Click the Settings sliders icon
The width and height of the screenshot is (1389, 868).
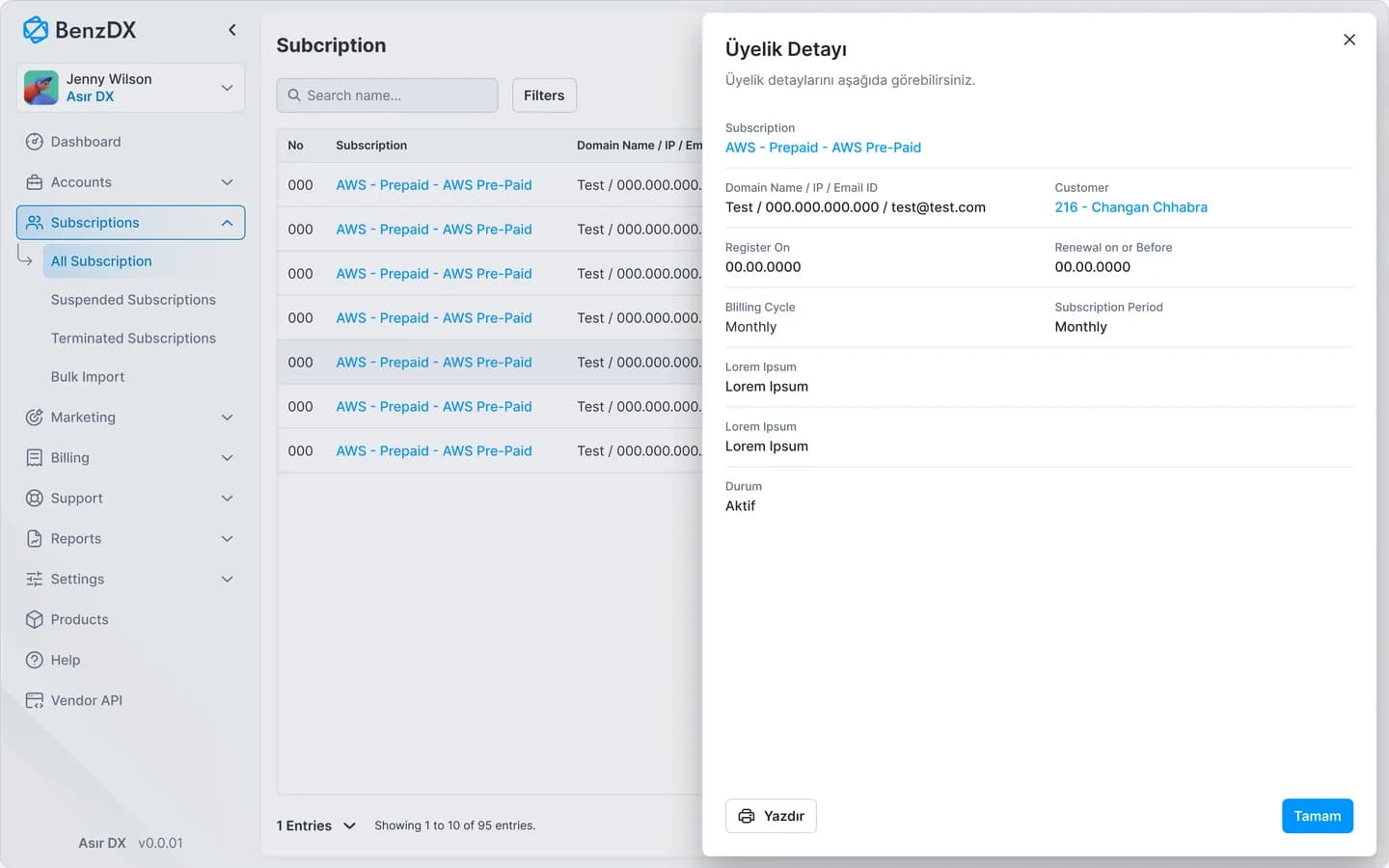(35, 580)
